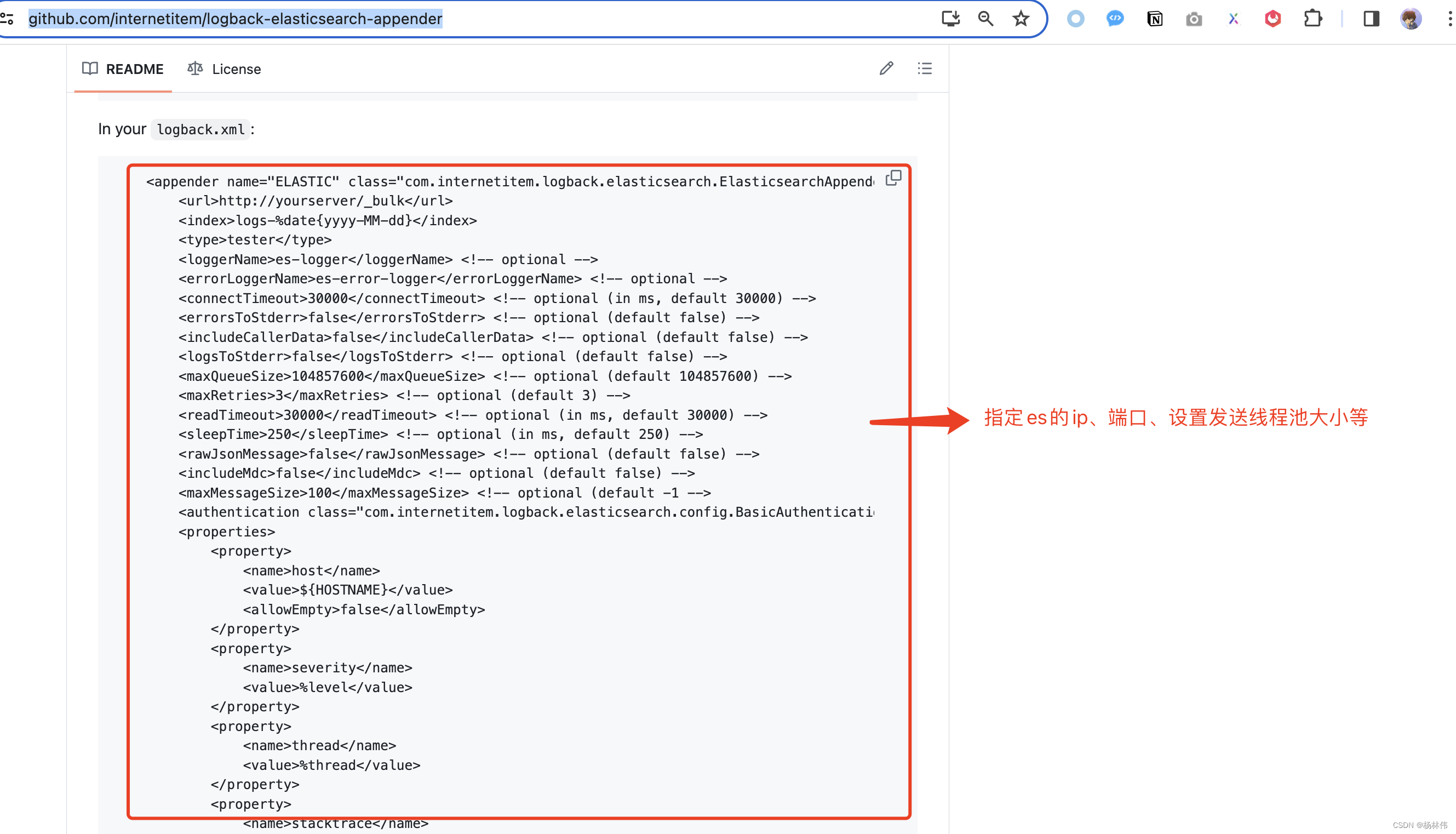Click the '<name>stacktrace</name>' line
The width and height of the screenshot is (1456, 834).
336,824
